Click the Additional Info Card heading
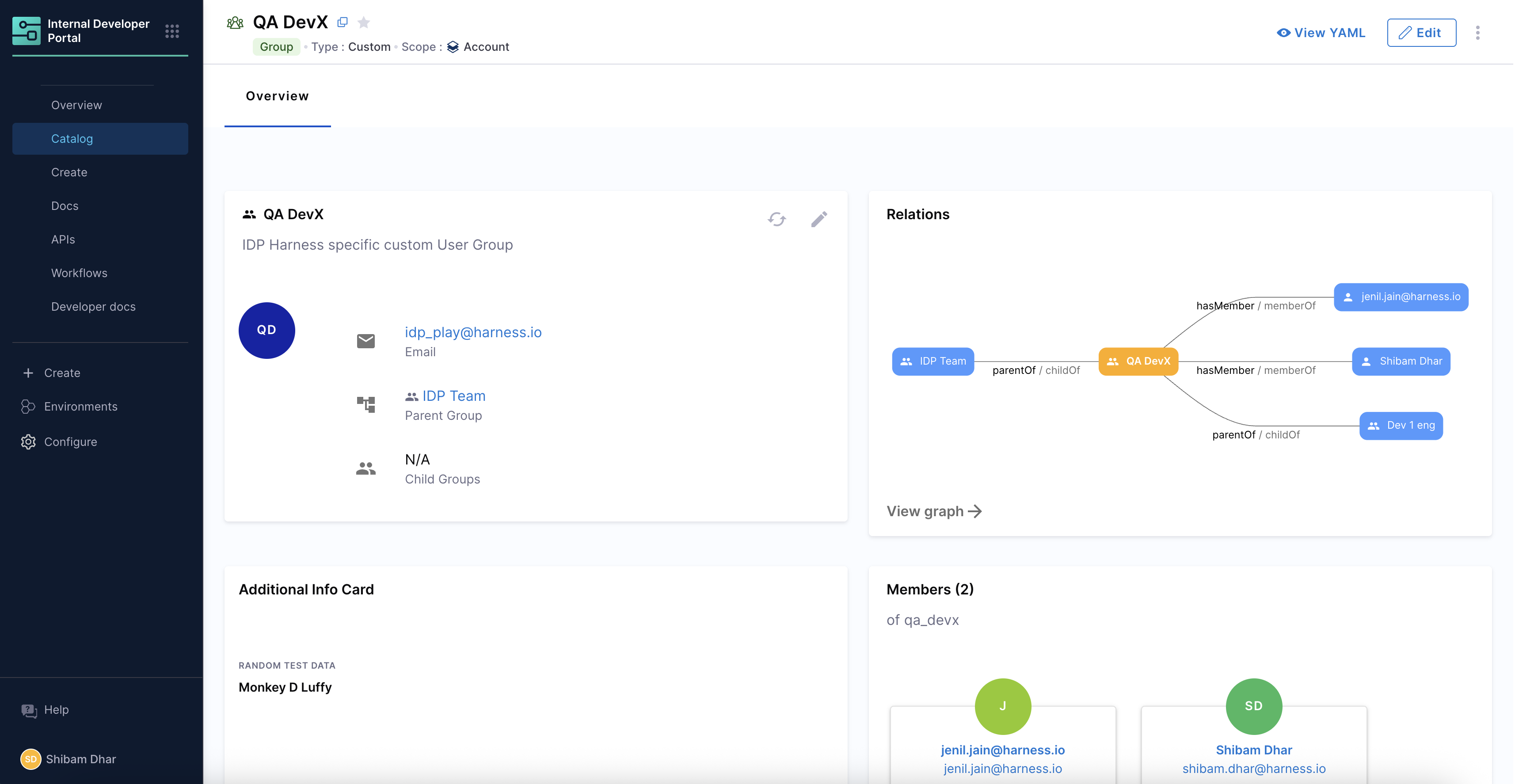 click(x=306, y=589)
